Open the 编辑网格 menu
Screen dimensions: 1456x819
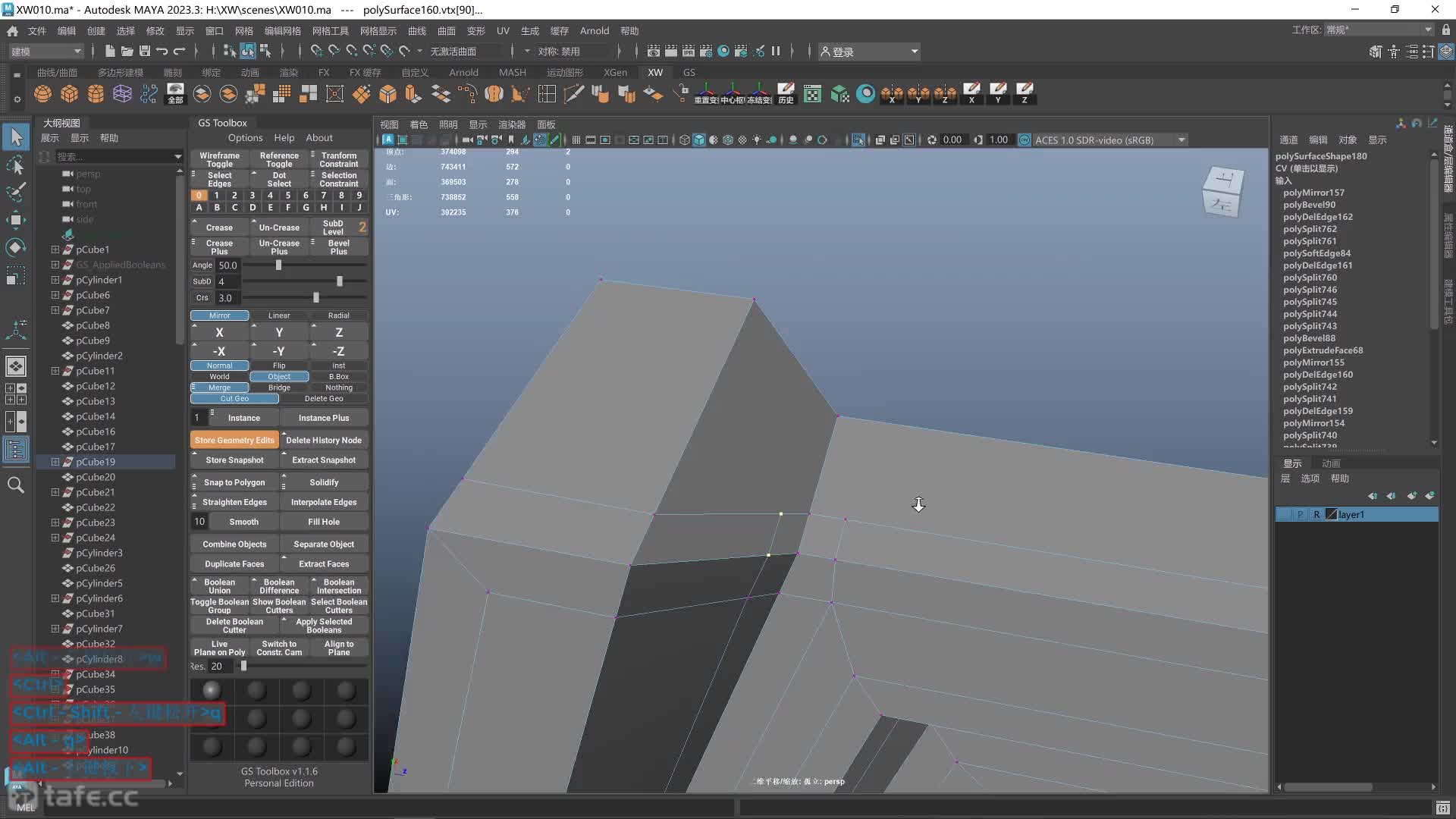282,31
